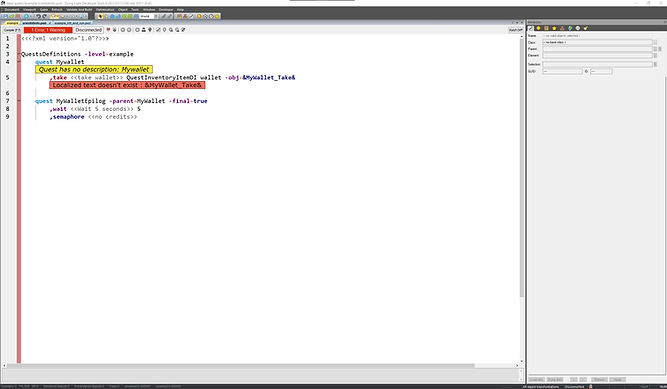Click the Compile (F7) button
Screen dimensions: 667x389
(x=11, y=30)
